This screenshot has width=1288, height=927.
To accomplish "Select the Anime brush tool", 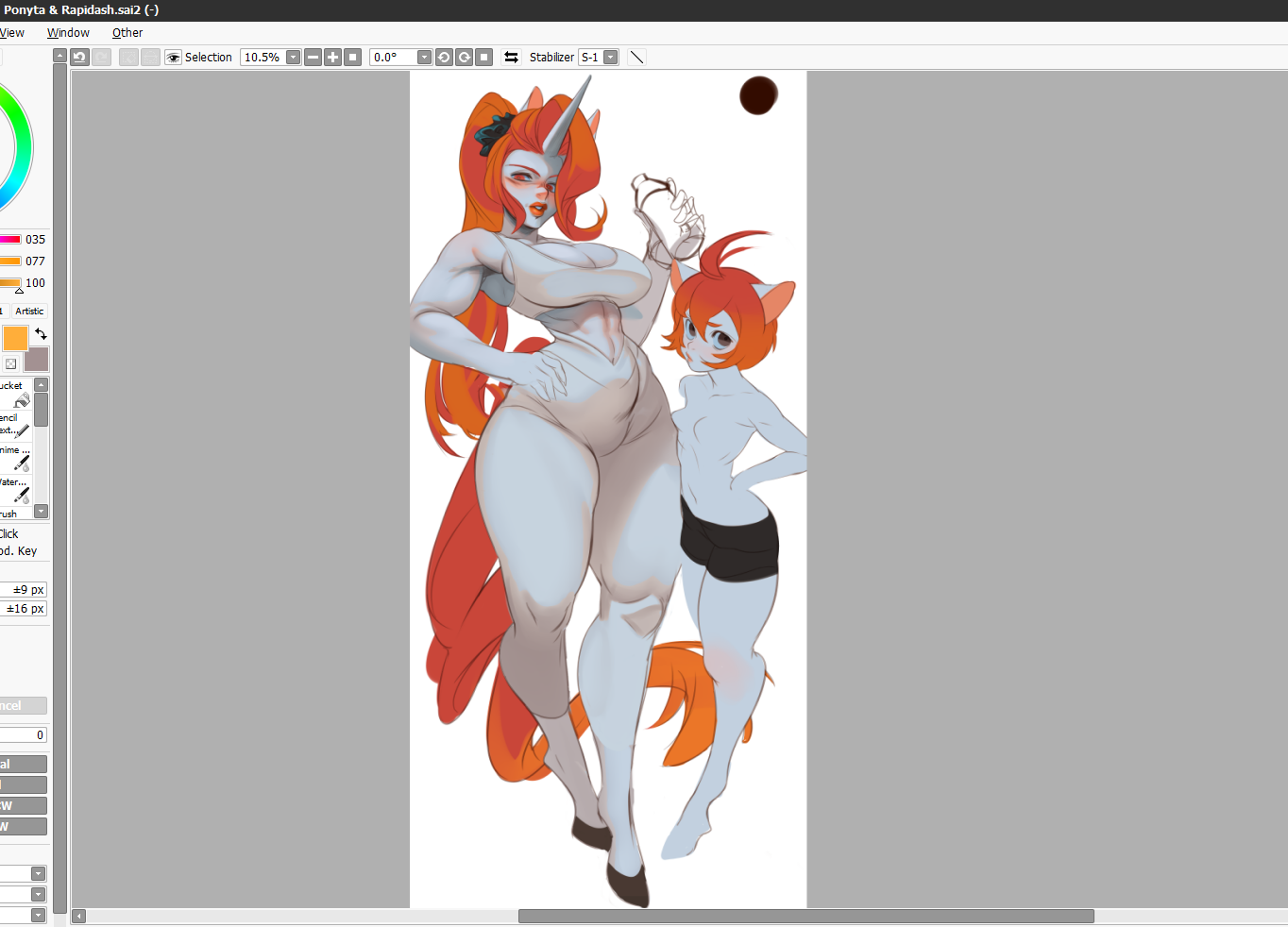I will [16, 457].
